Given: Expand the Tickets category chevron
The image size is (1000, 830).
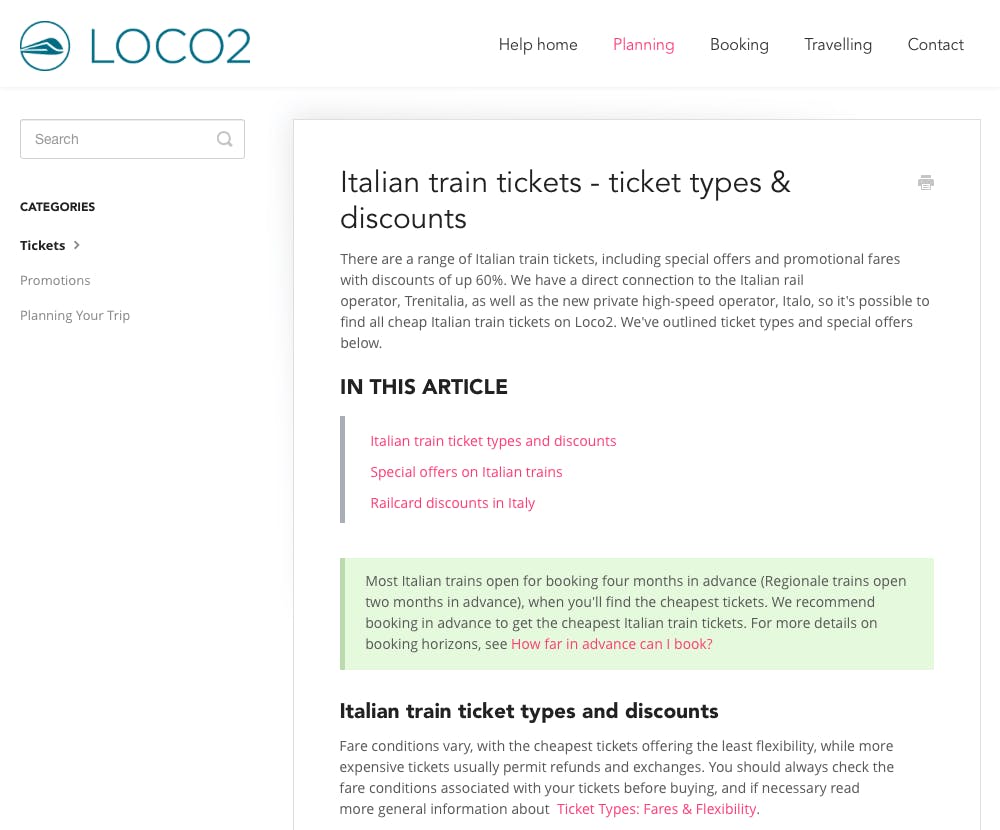Looking at the screenshot, I should tap(77, 245).
